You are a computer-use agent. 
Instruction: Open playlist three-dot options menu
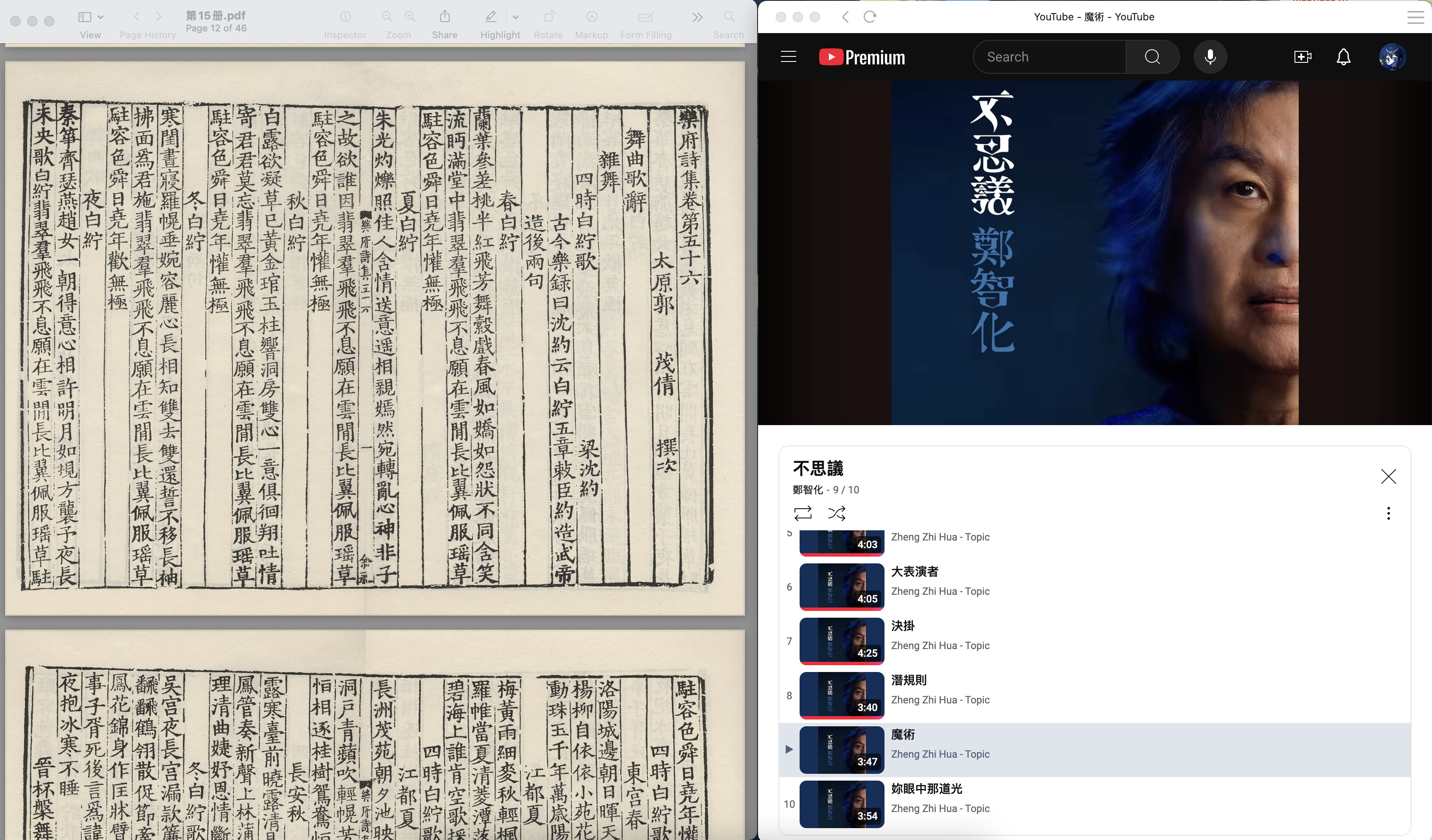[x=1388, y=513]
